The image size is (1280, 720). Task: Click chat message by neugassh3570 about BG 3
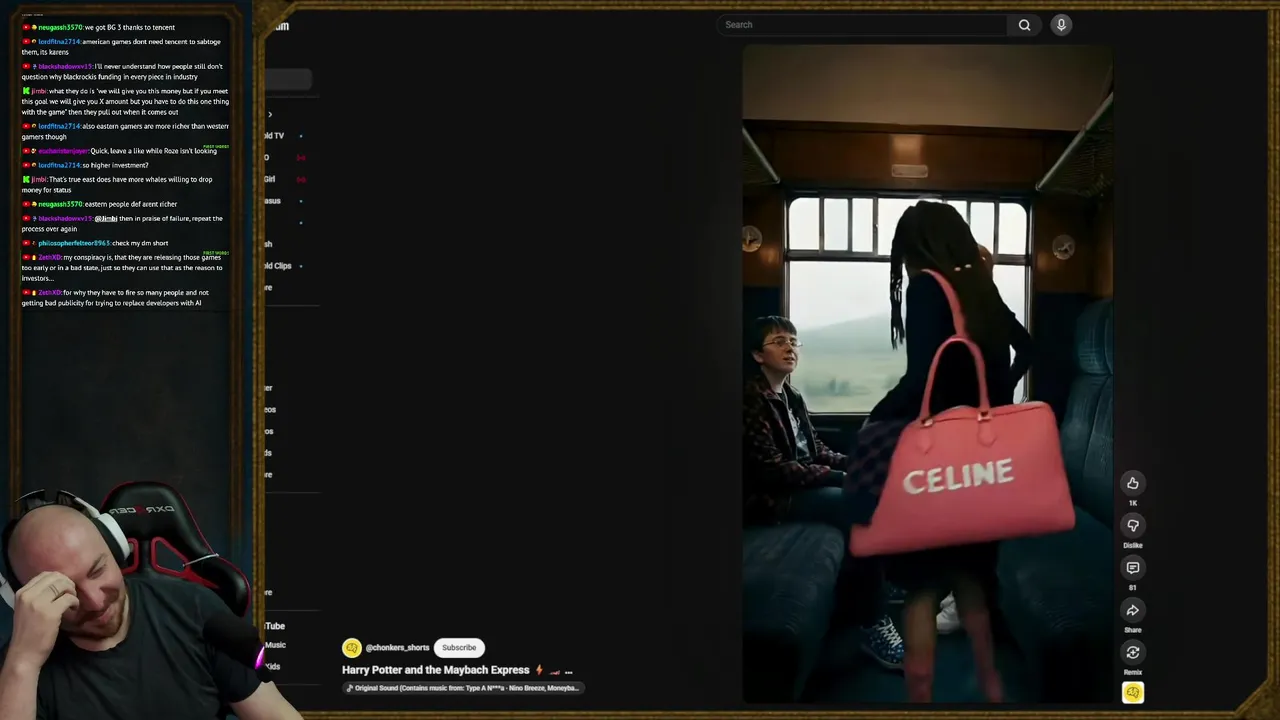[99, 27]
